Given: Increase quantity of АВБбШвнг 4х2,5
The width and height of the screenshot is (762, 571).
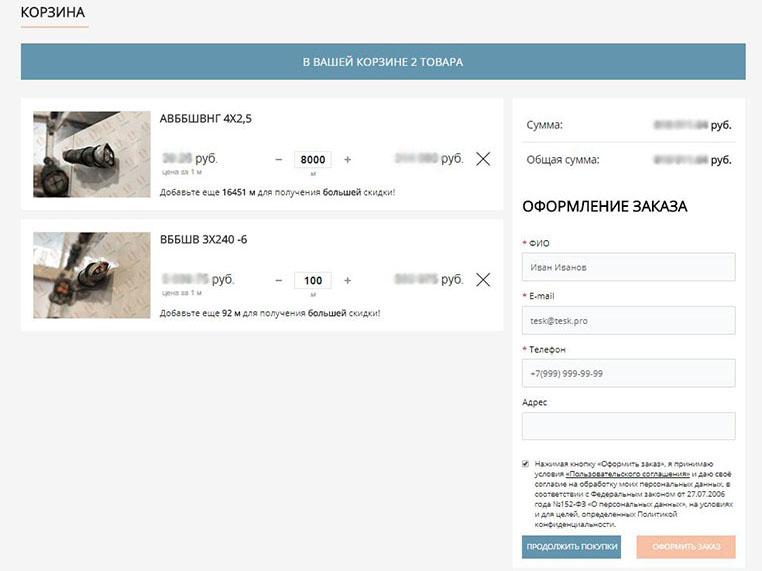Looking at the screenshot, I should click(348, 160).
